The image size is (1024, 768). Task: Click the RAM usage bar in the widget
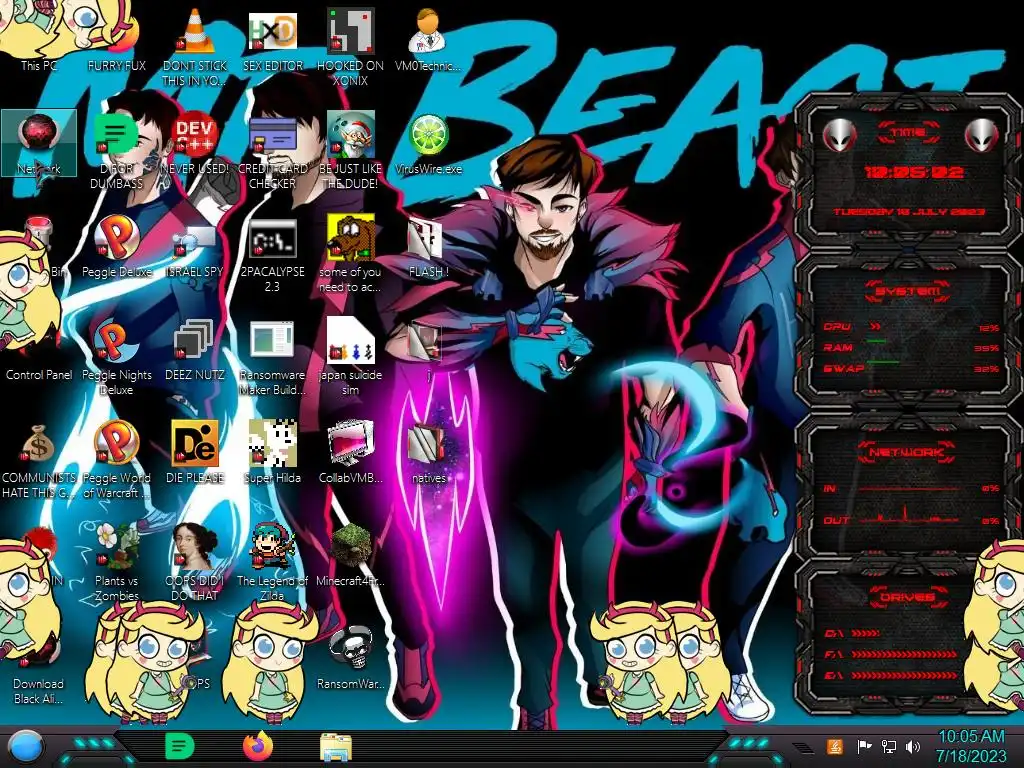coord(911,347)
